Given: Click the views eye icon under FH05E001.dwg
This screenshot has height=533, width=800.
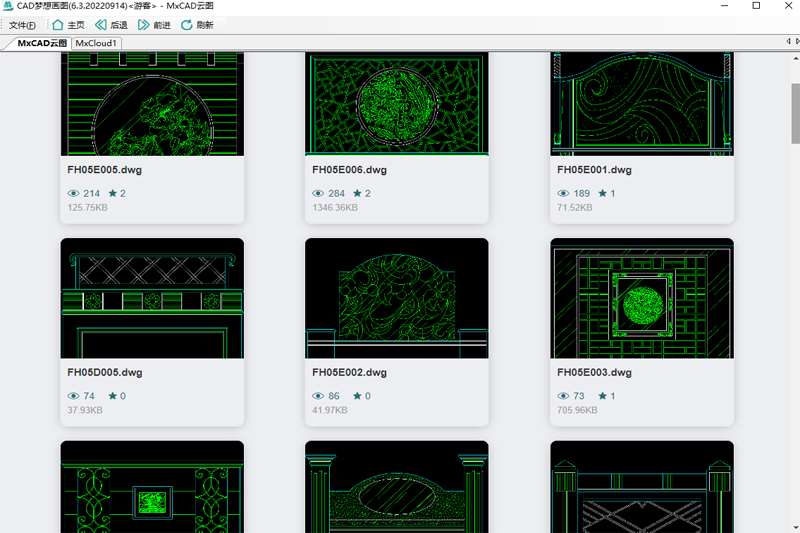Looking at the screenshot, I should [563, 193].
